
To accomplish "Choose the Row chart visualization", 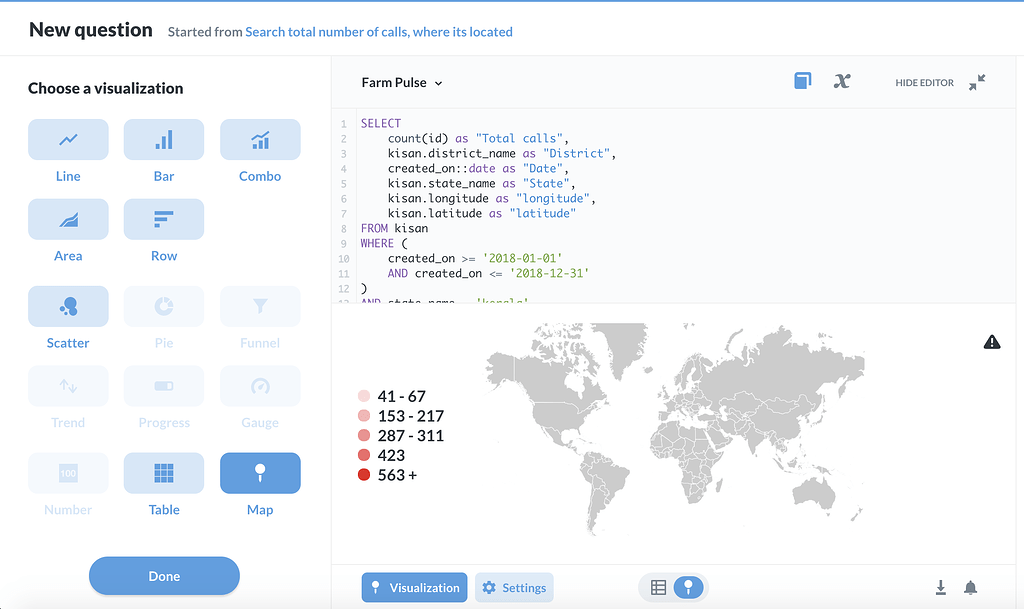I will [x=164, y=219].
